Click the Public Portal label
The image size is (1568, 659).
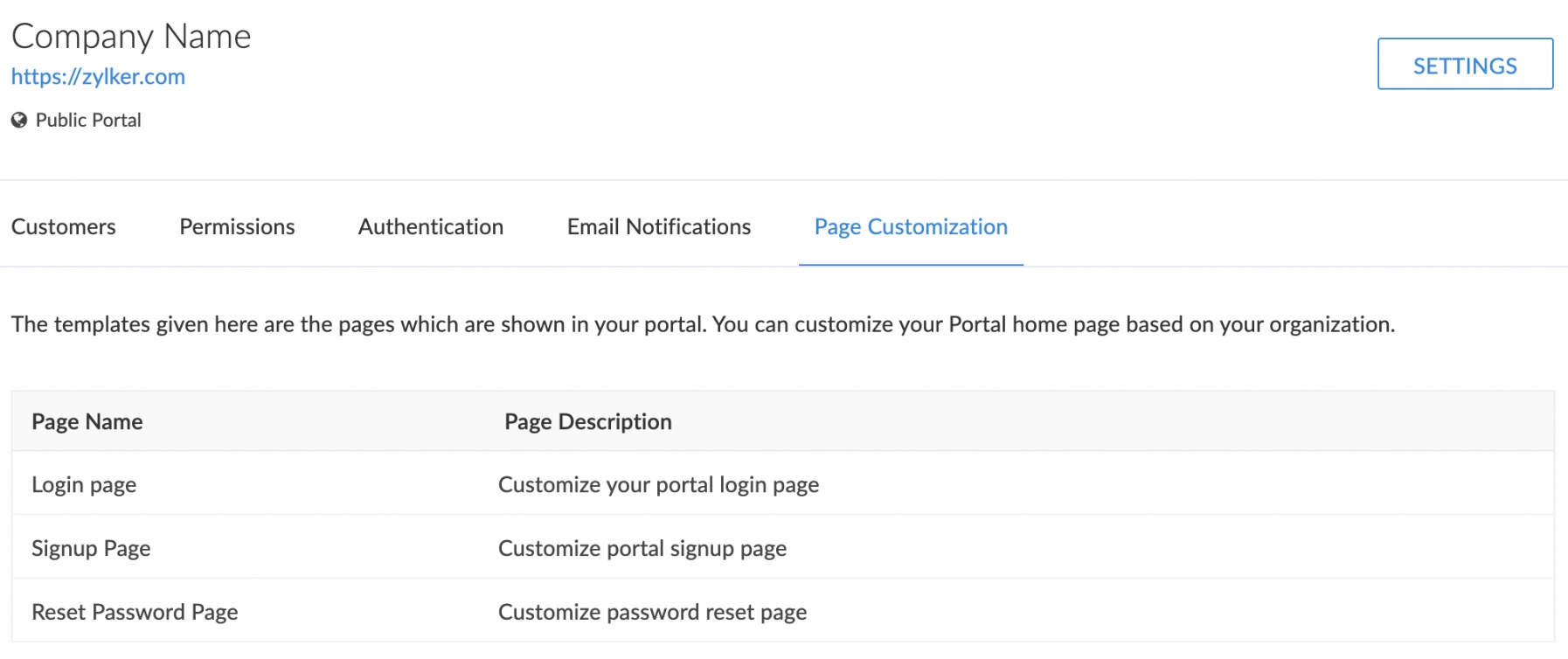click(88, 121)
